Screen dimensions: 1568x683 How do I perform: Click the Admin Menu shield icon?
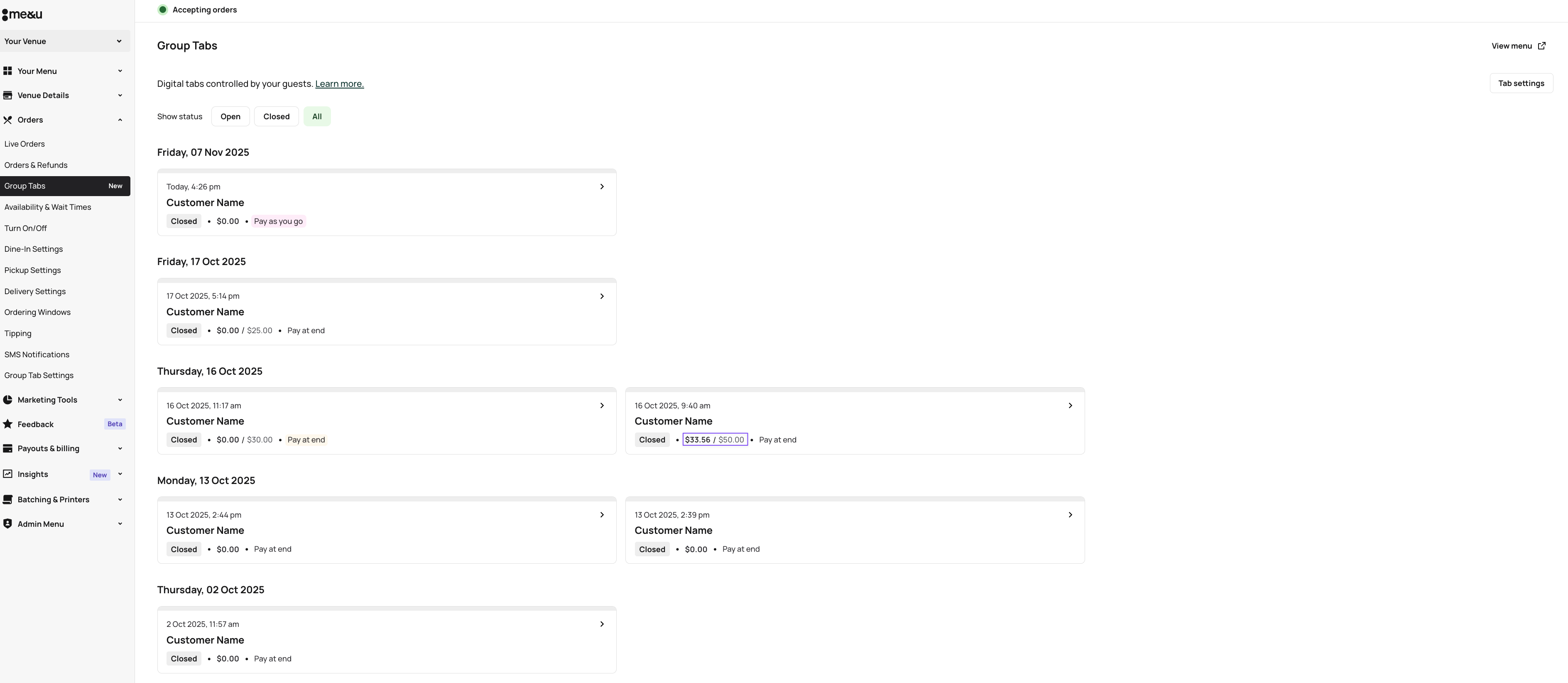point(8,524)
